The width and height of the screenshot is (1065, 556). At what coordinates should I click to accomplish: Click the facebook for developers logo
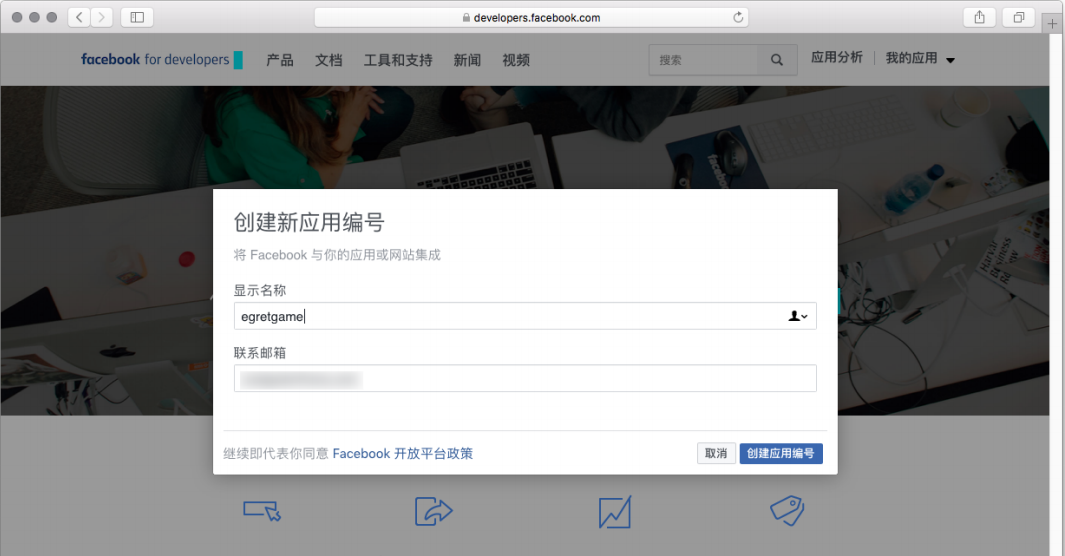tap(162, 60)
